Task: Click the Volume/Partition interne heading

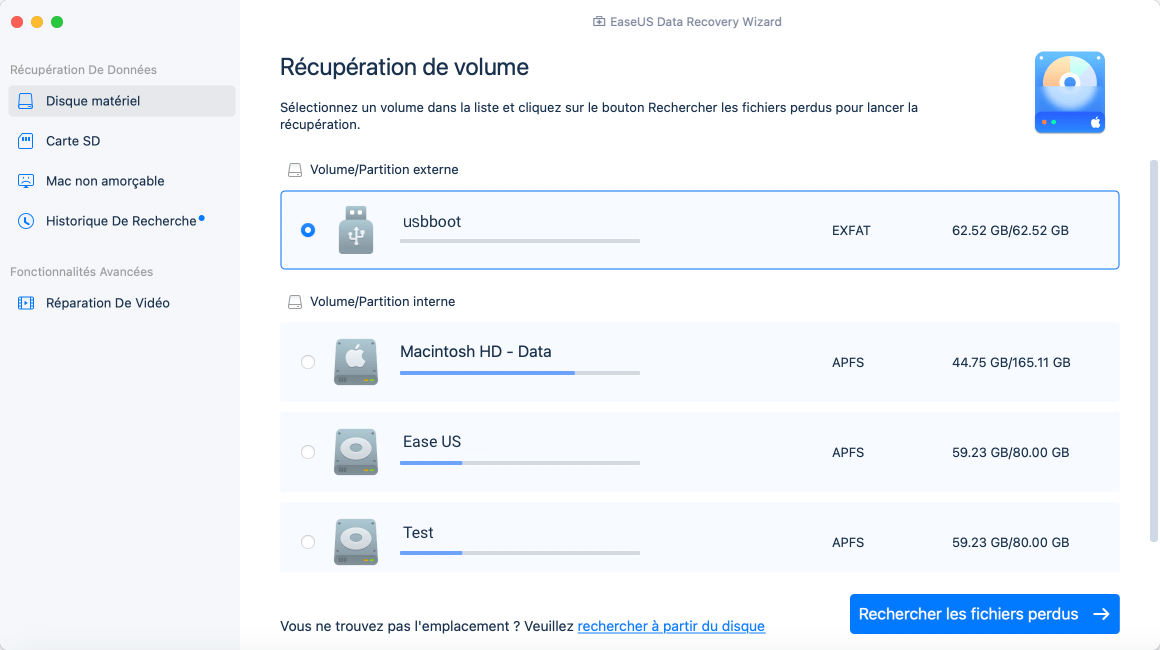Action: point(382,301)
